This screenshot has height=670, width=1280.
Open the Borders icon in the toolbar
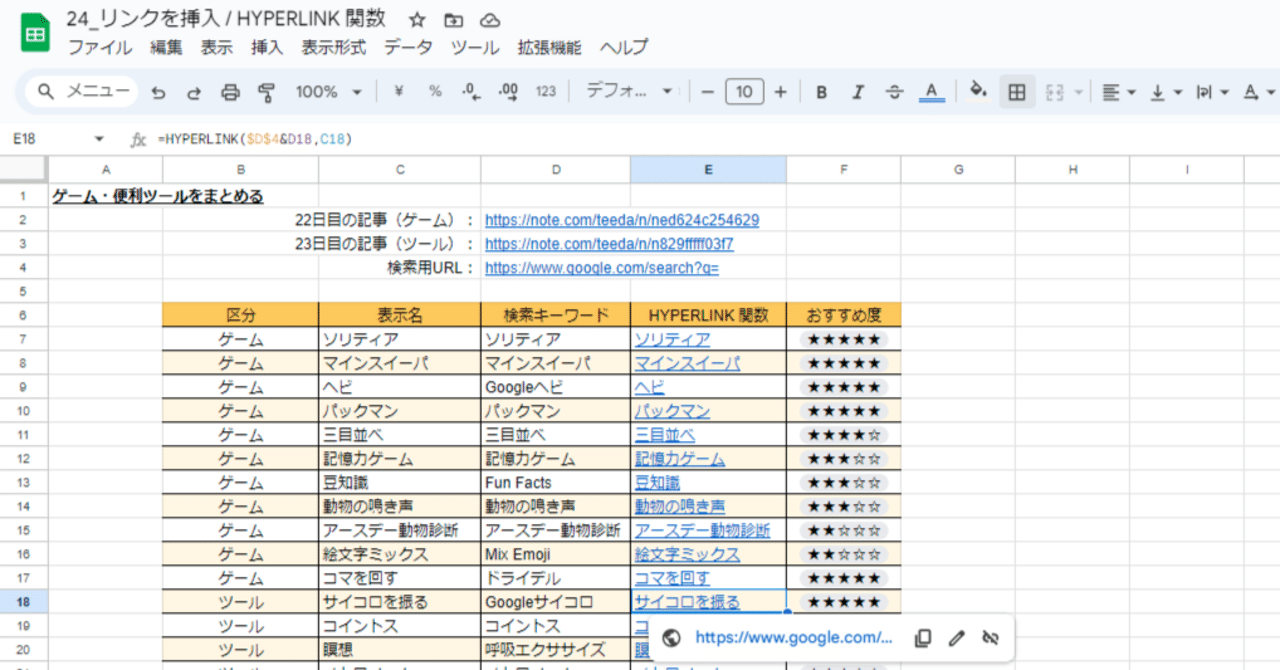[x=1017, y=91]
